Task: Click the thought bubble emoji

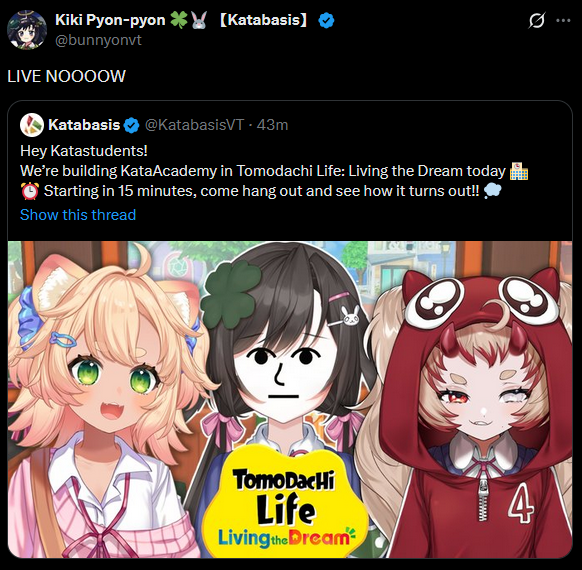Action: tap(493, 191)
